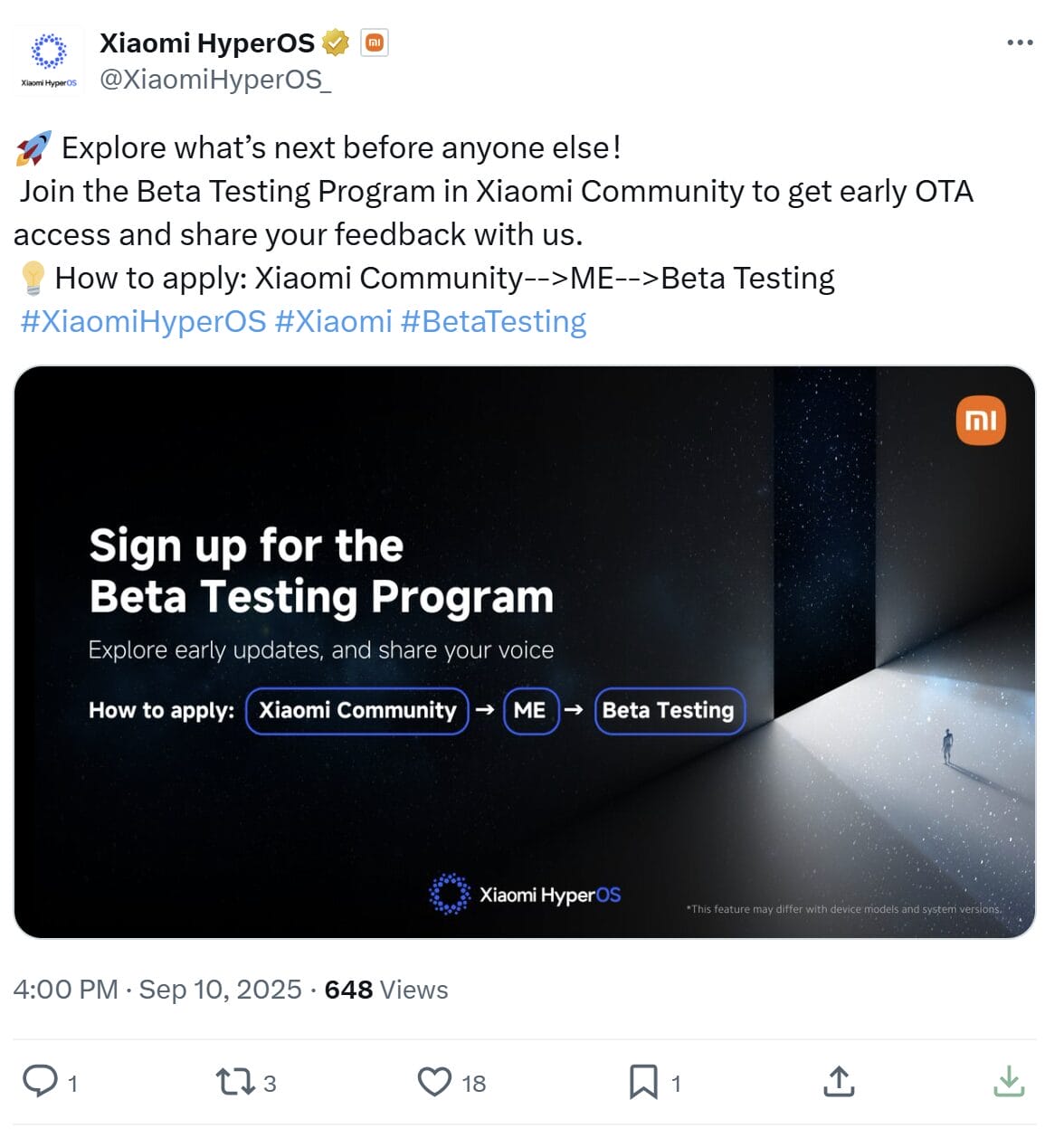Click the Beta Testing pill in the image
Screen dimensions: 1064x1147
[670, 711]
